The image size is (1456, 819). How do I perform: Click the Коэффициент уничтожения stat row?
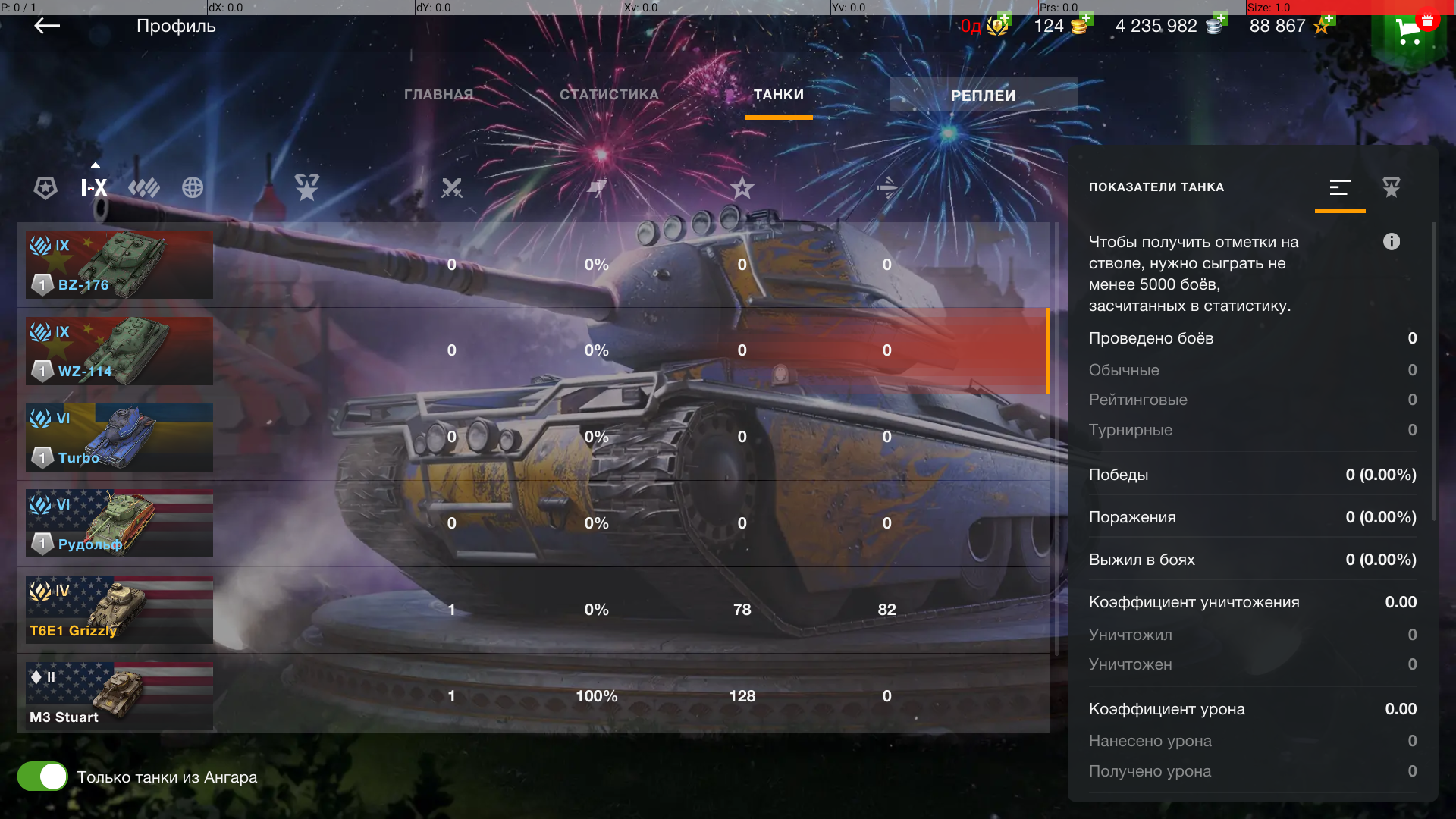1253,602
